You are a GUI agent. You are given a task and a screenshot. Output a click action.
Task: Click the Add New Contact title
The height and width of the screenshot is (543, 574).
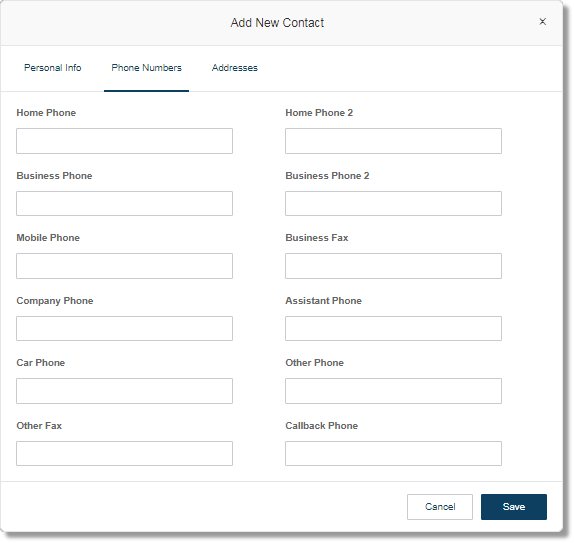point(277,23)
